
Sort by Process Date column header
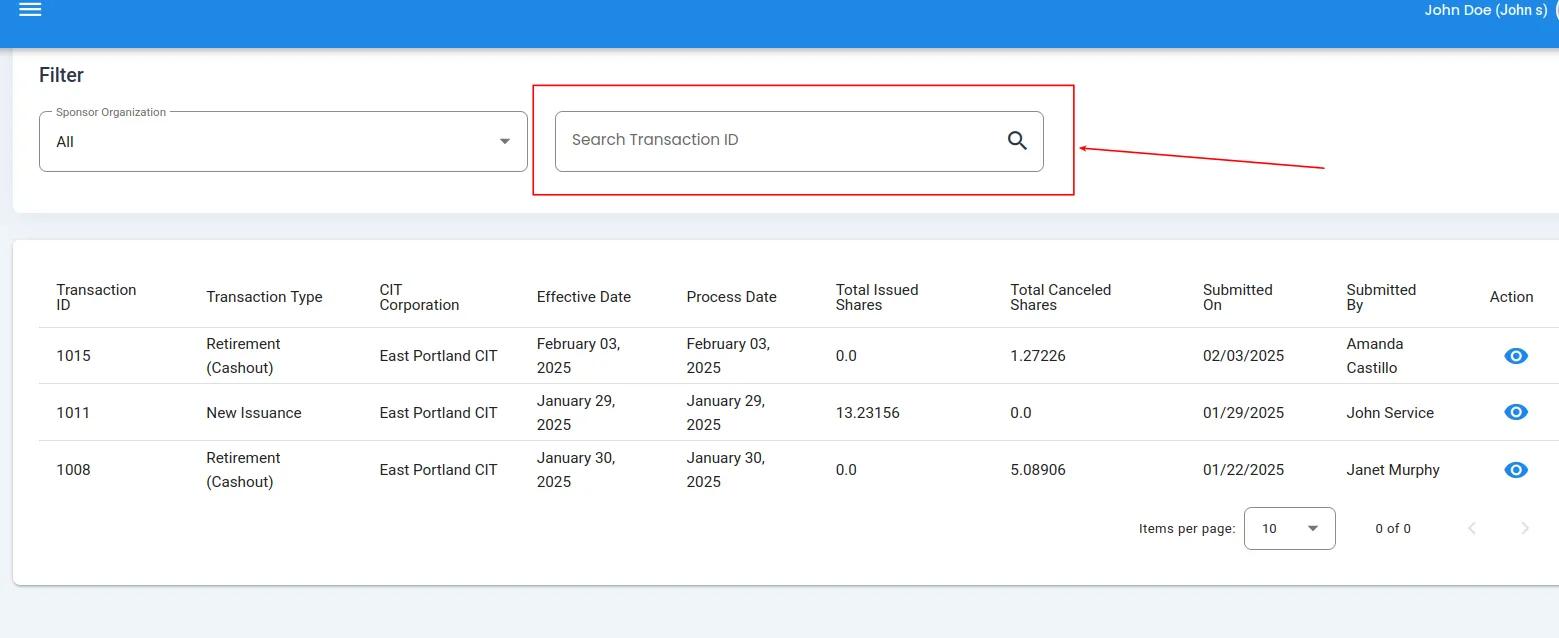click(731, 297)
